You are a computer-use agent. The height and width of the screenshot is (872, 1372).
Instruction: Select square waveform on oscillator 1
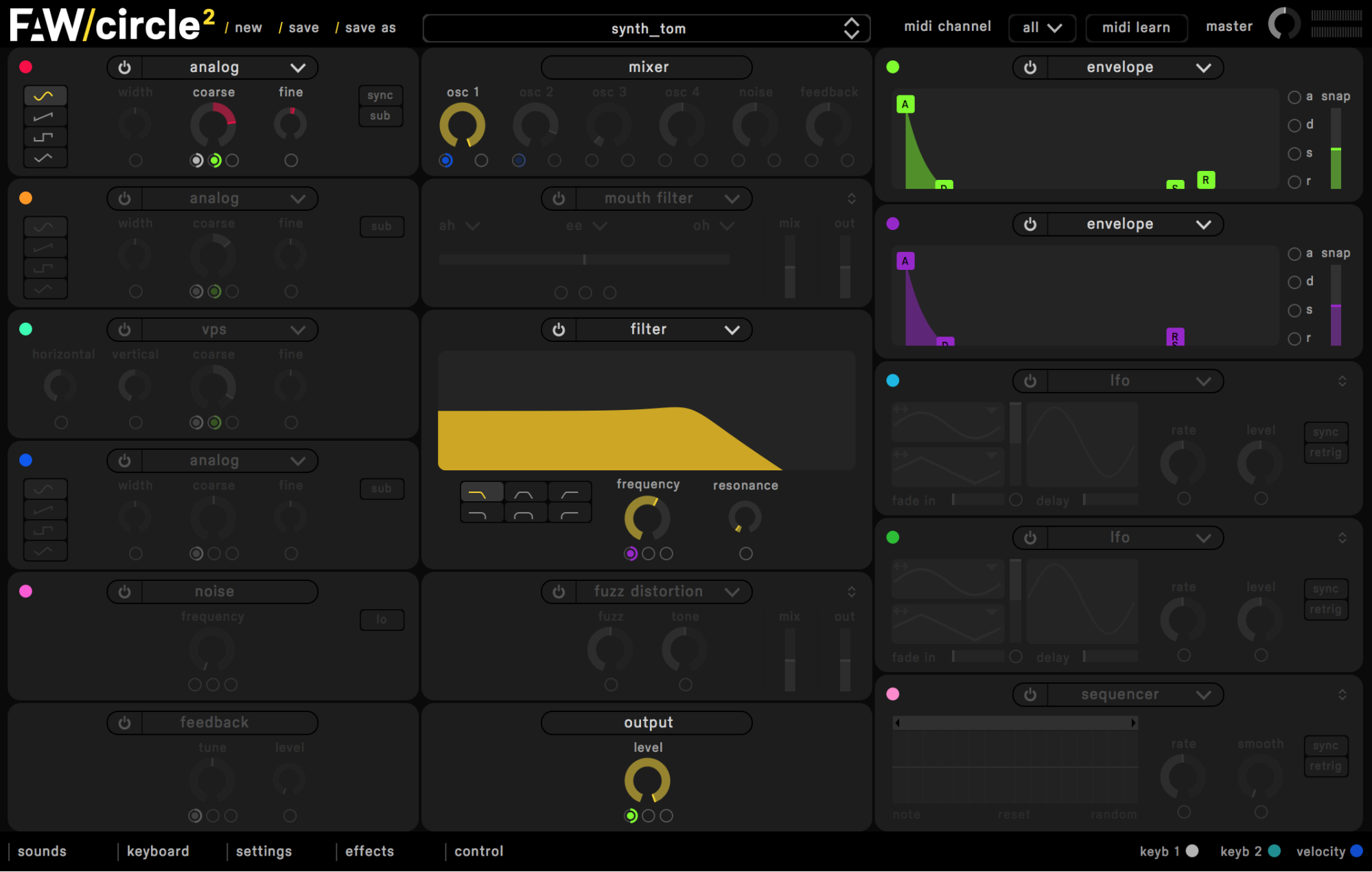tap(45, 137)
